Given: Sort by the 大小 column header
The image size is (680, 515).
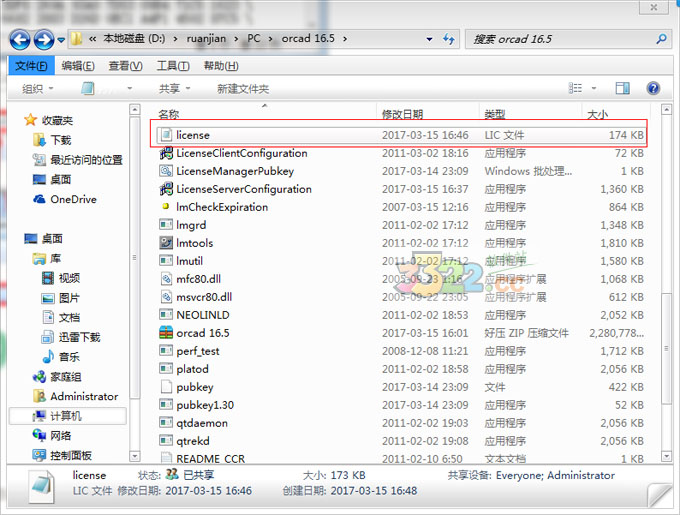Looking at the screenshot, I should tap(598, 114).
